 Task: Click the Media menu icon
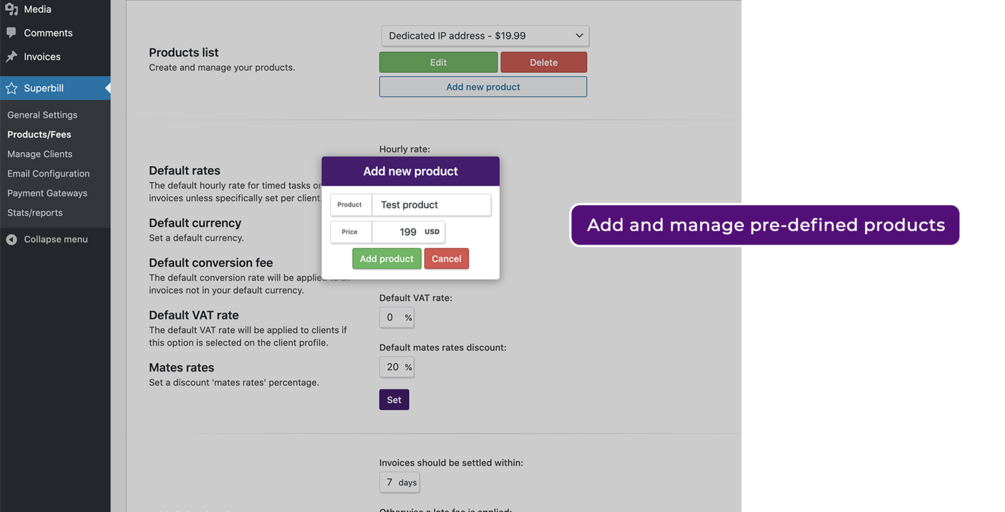tap(12, 9)
